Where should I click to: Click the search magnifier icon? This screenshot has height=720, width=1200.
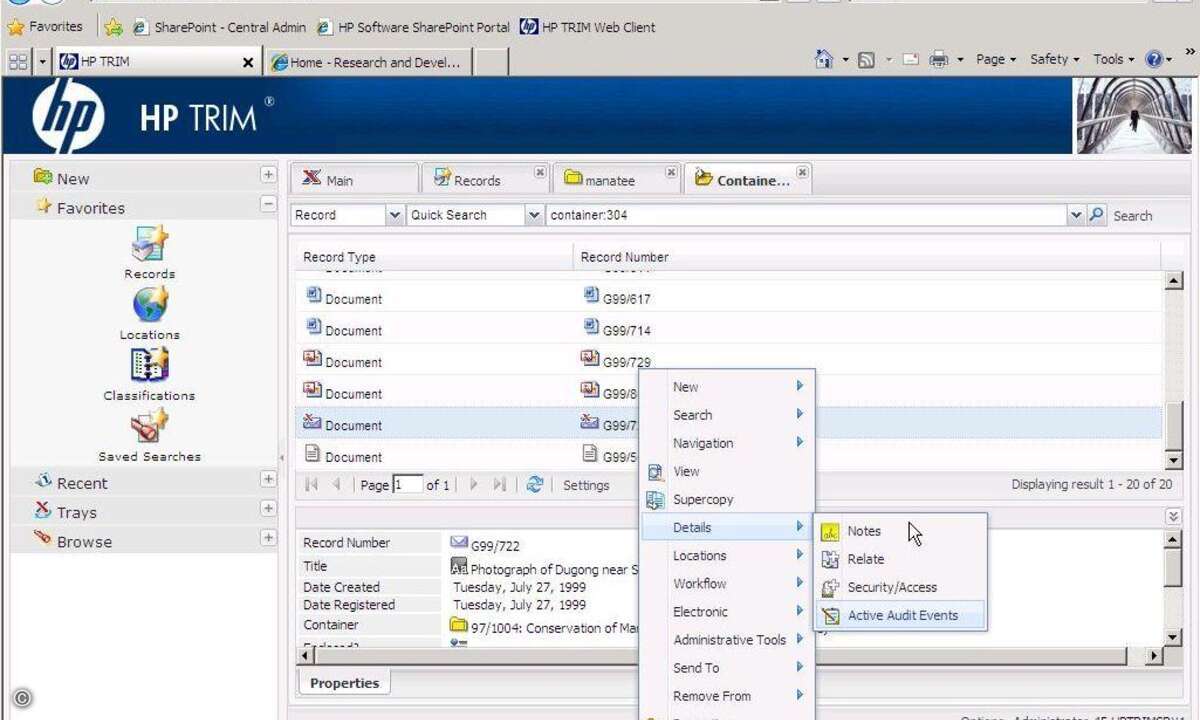pyautogui.click(x=1096, y=215)
